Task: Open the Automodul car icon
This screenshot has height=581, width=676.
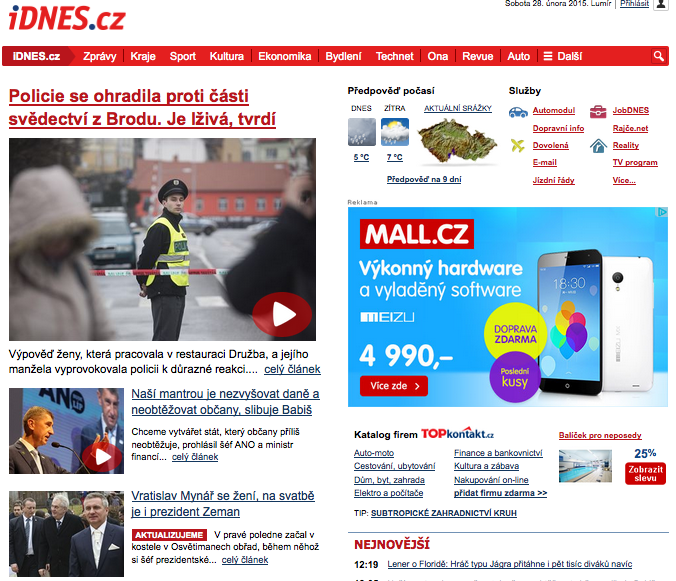Action: tap(518, 112)
